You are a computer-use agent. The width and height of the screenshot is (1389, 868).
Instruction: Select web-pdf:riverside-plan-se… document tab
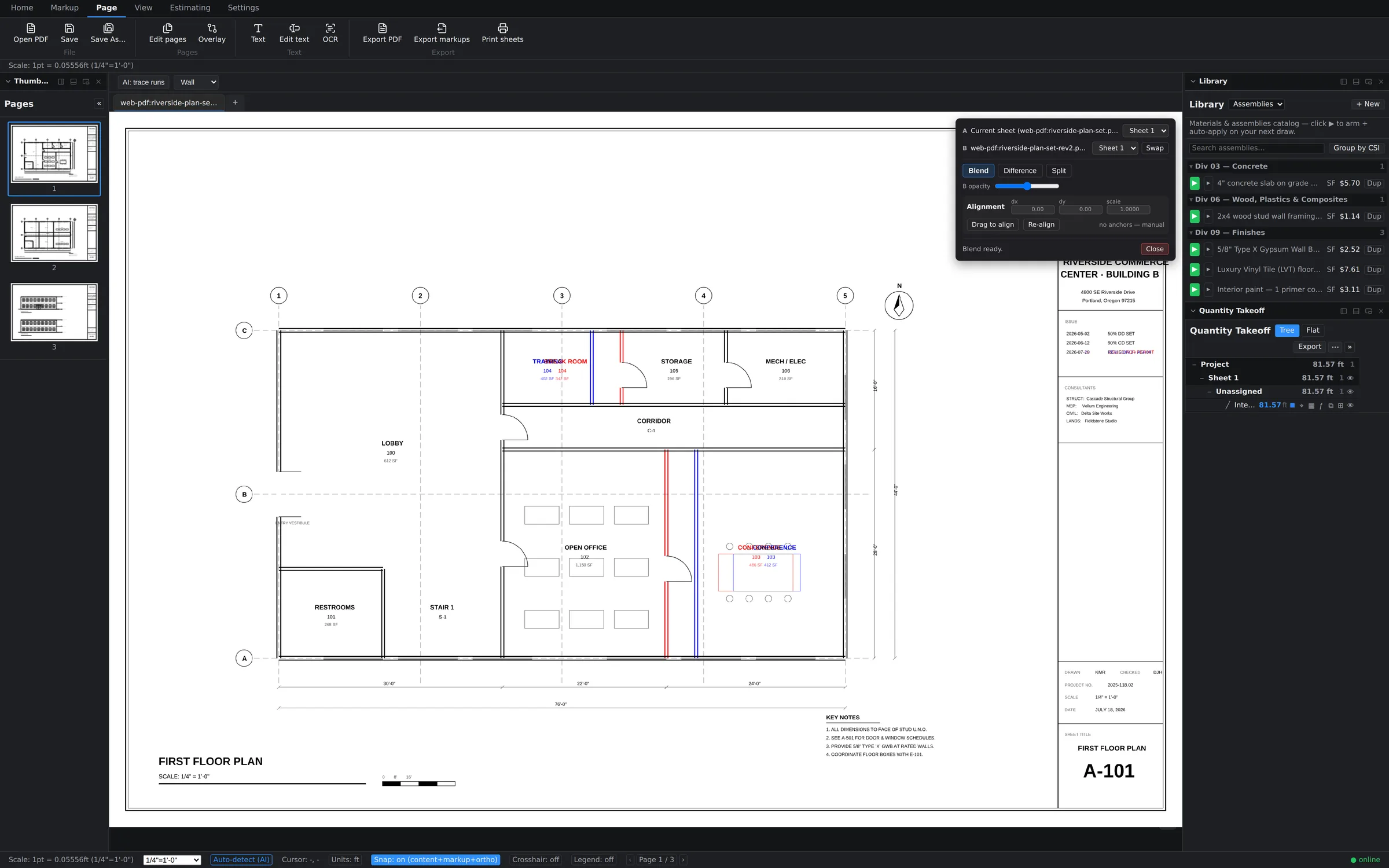pos(168,102)
